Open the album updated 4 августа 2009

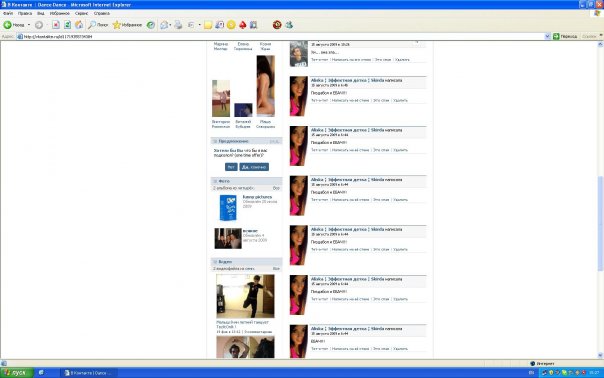pos(228,238)
